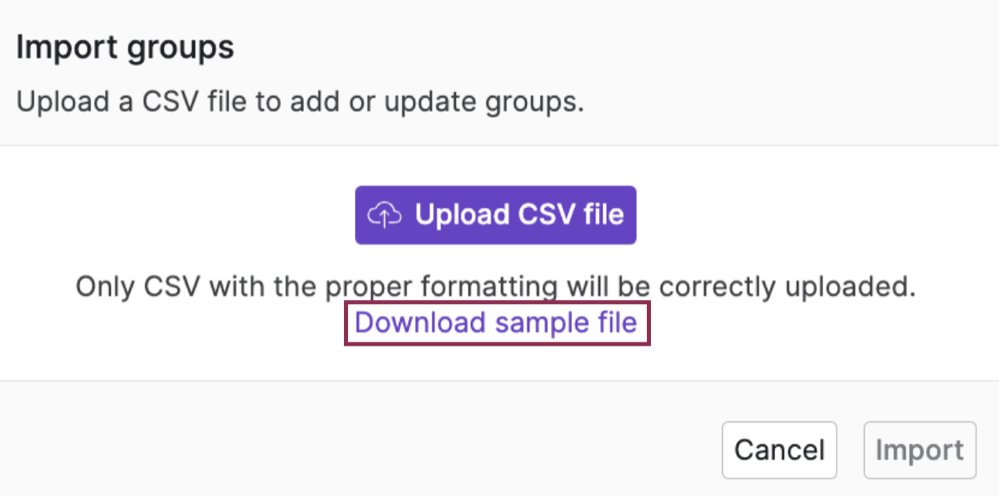
Task: Click the highlighted link below the formatting note
Action: pyautogui.click(x=496, y=323)
